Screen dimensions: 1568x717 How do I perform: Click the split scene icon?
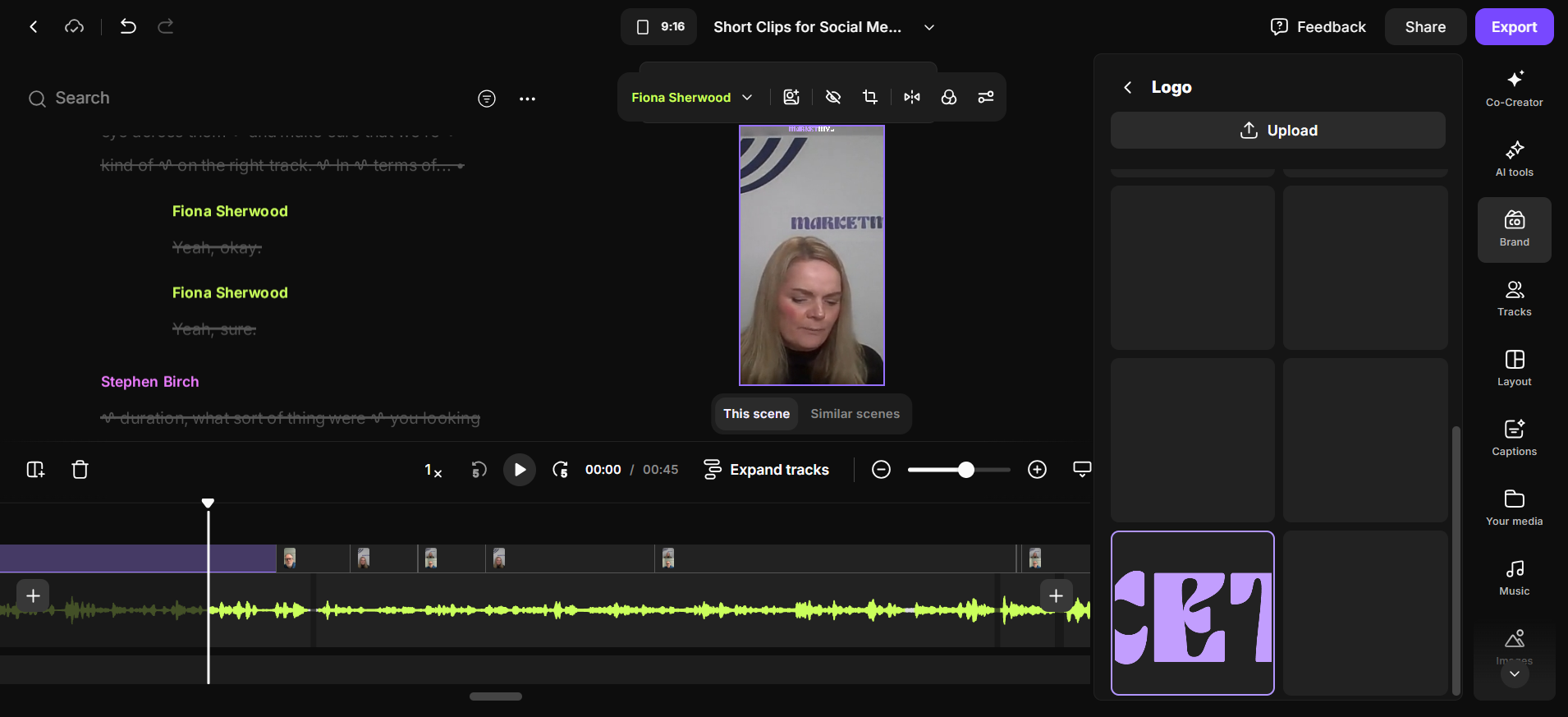coord(35,469)
